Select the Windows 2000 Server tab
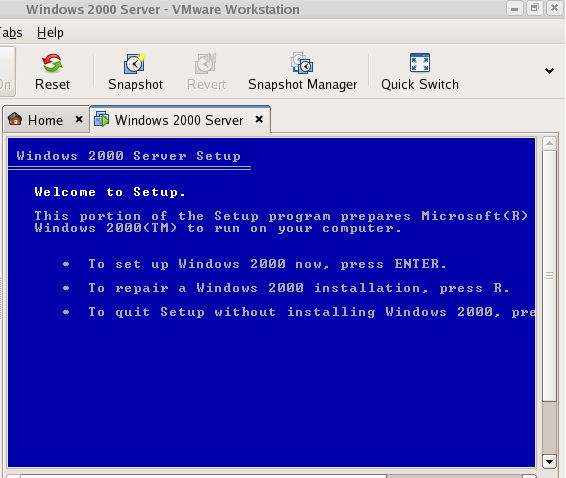Viewport: 566px width, 478px height. click(179, 120)
